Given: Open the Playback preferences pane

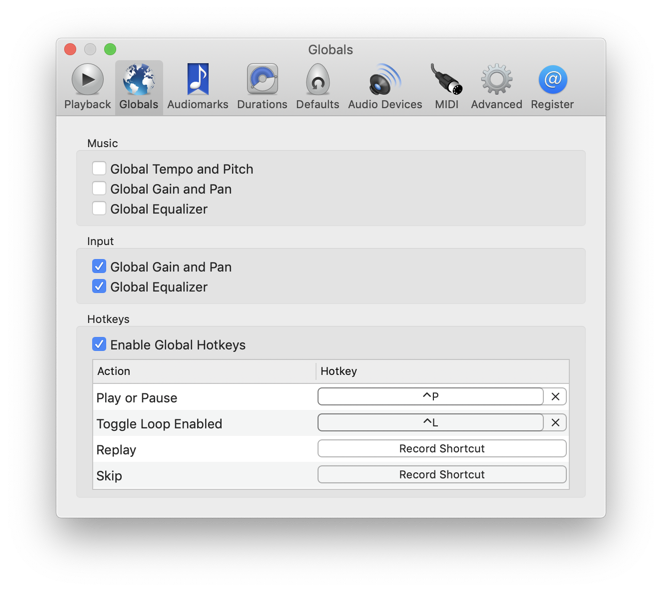Looking at the screenshot, I should pyautogui.click(x=87, y=86).
